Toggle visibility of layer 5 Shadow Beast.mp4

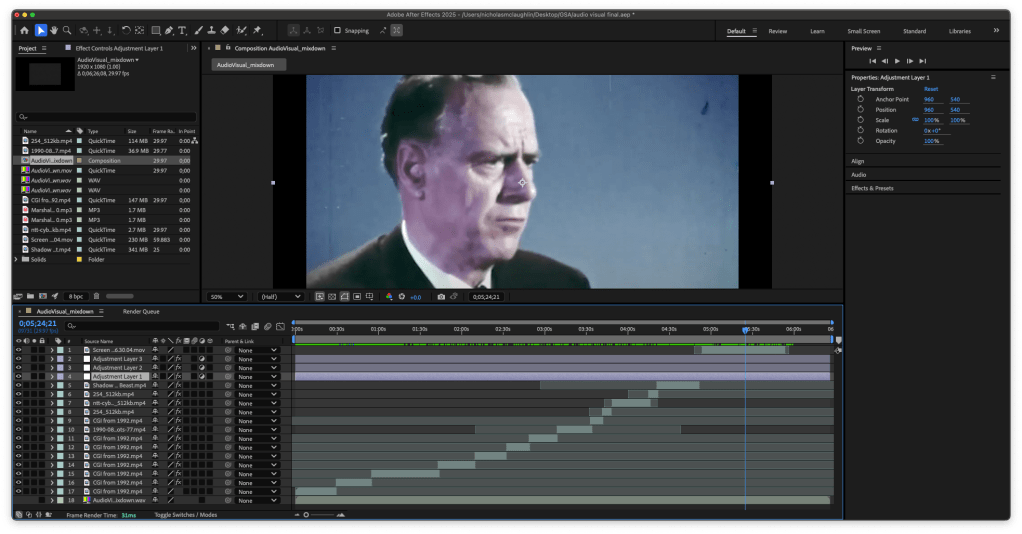(x=18, y=385)
